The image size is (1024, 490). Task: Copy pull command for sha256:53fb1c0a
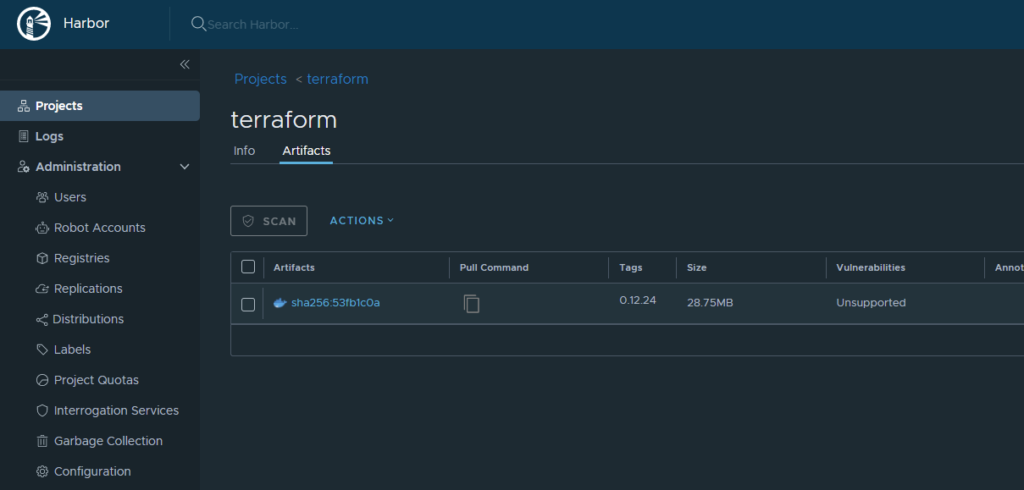472,303
